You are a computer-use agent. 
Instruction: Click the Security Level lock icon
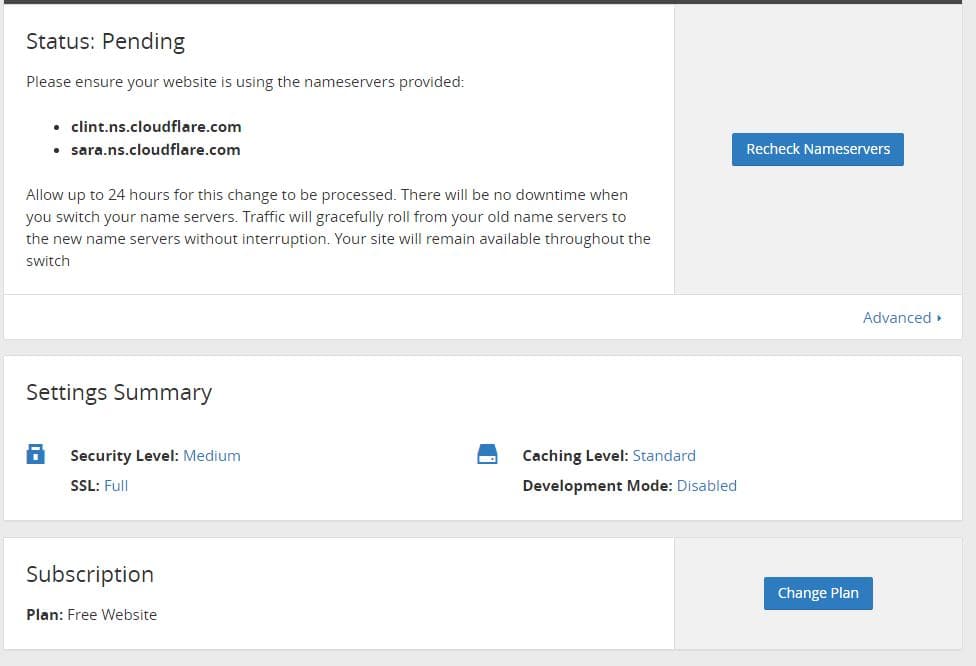click(x=35, y=454)
